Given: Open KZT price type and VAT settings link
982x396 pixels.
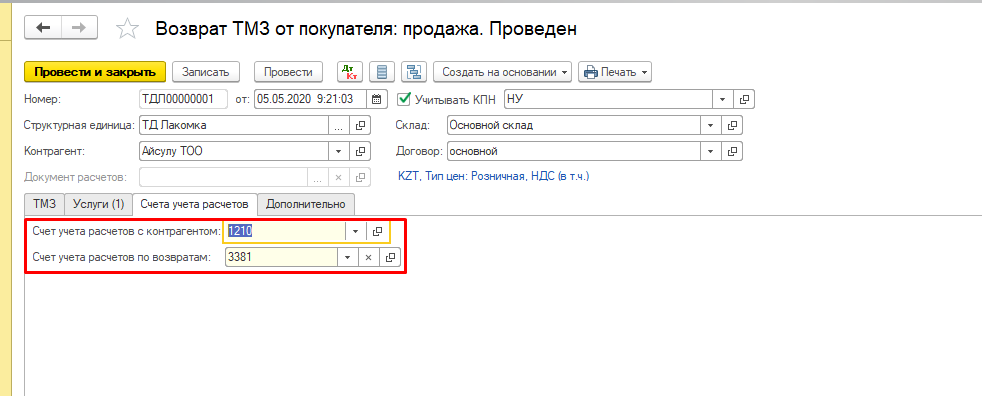Looking at the screenshot, I should pyautogui.click(x=494, y=177).
